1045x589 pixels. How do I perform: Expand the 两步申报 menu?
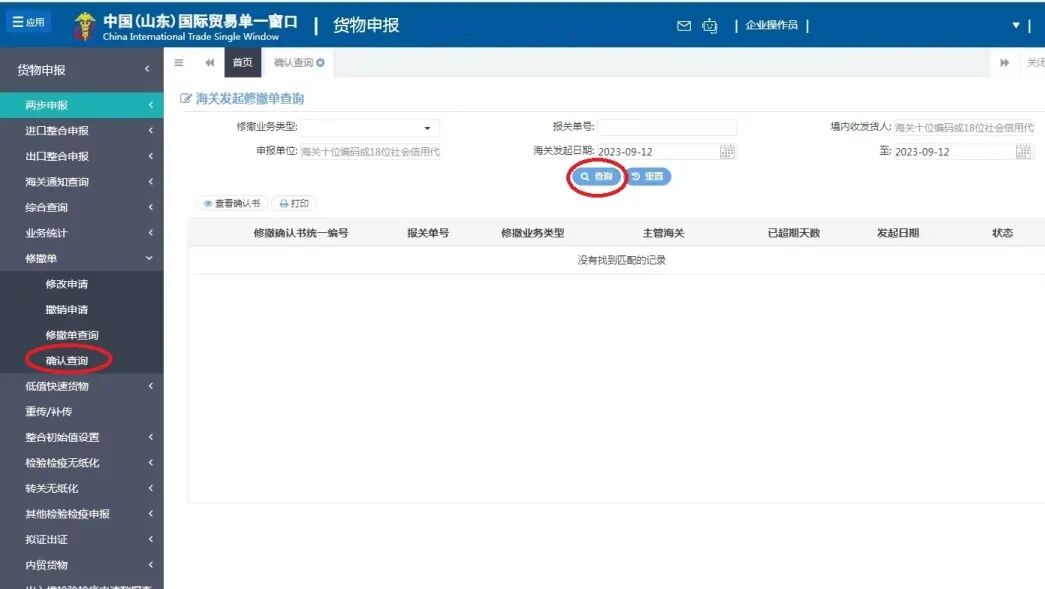pos(81,105)
